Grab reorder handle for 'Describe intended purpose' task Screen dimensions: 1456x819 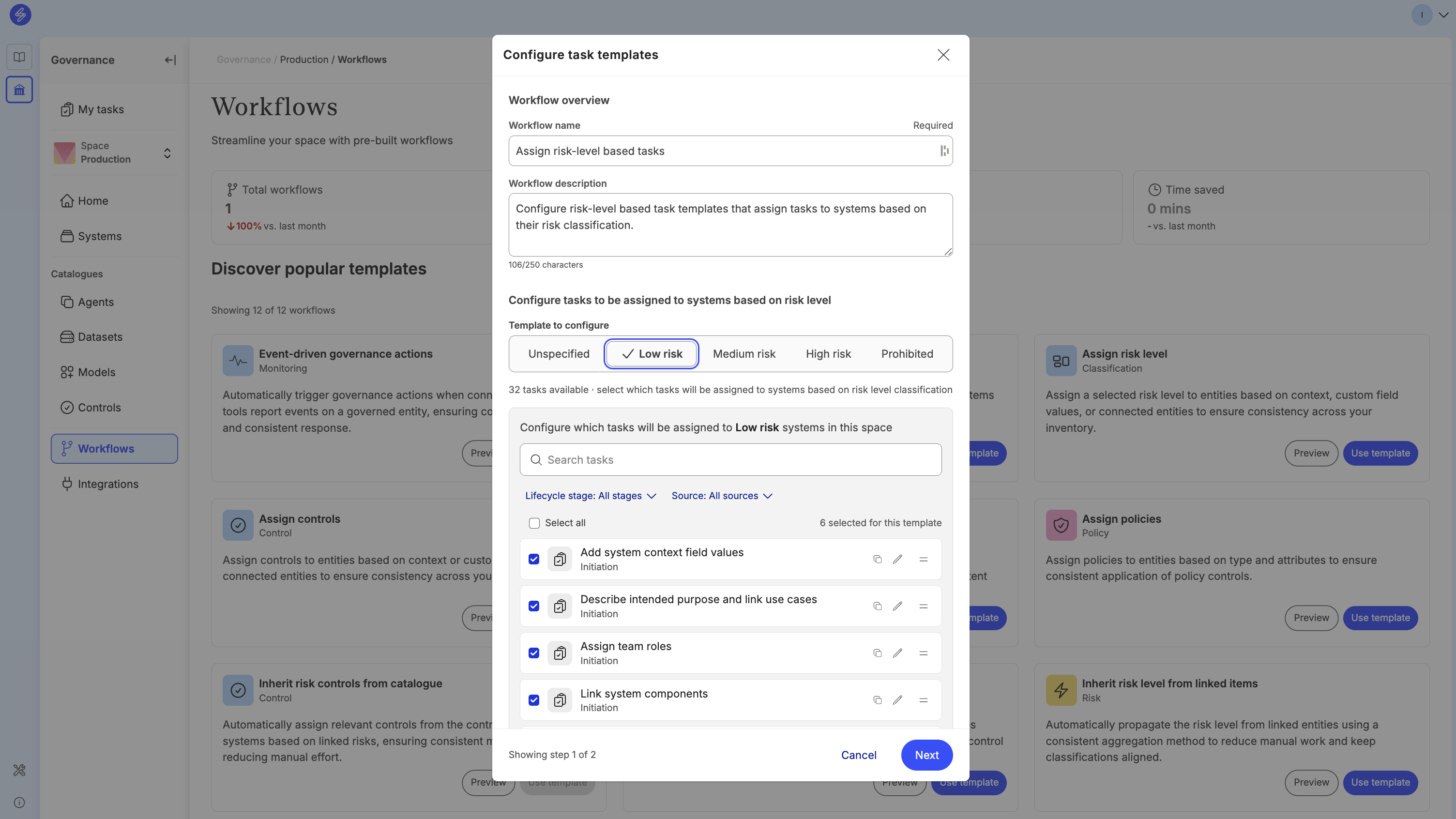coord(924,606)
